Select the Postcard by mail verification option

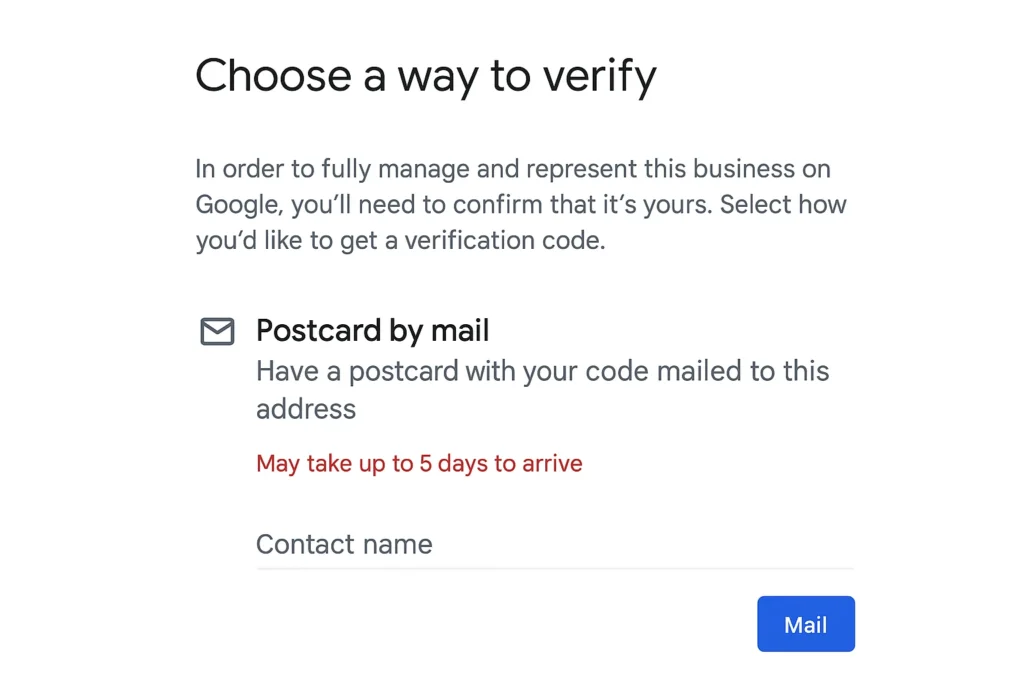(x=373, y=331)
